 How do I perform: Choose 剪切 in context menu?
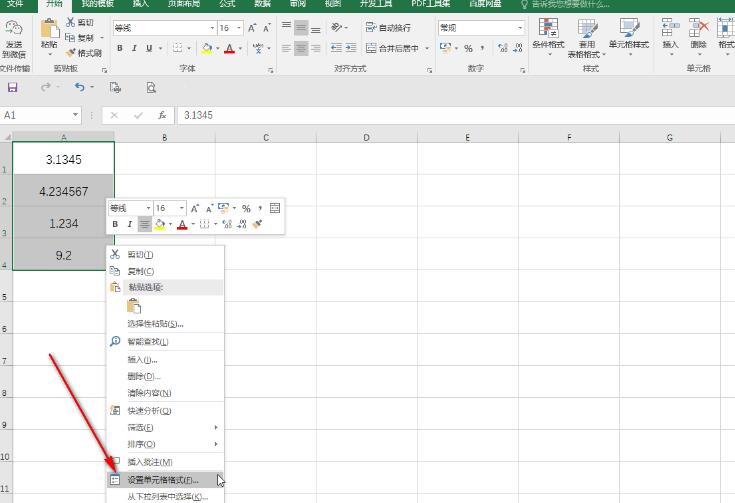click(165, 255)
